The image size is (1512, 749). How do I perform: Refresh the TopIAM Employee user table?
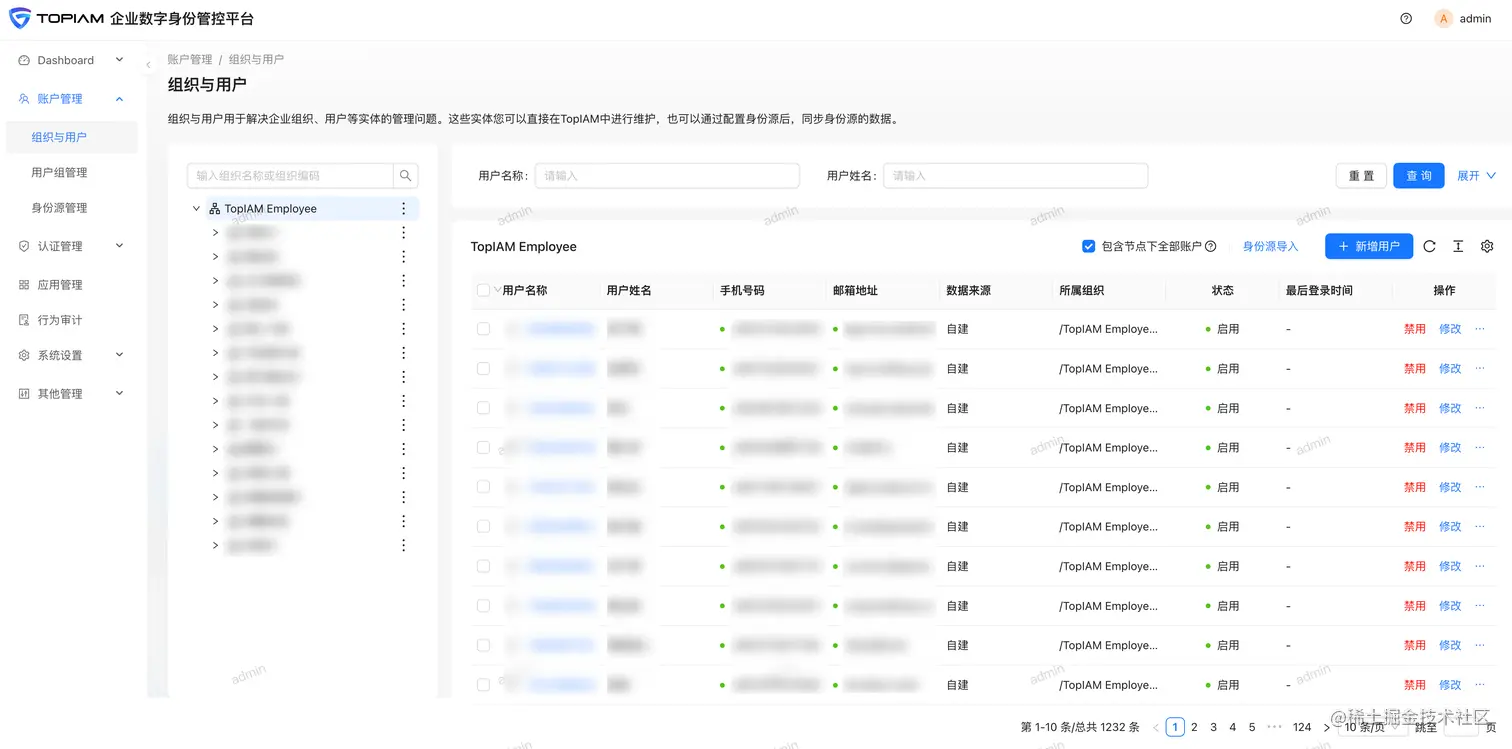coord(1429,246)
